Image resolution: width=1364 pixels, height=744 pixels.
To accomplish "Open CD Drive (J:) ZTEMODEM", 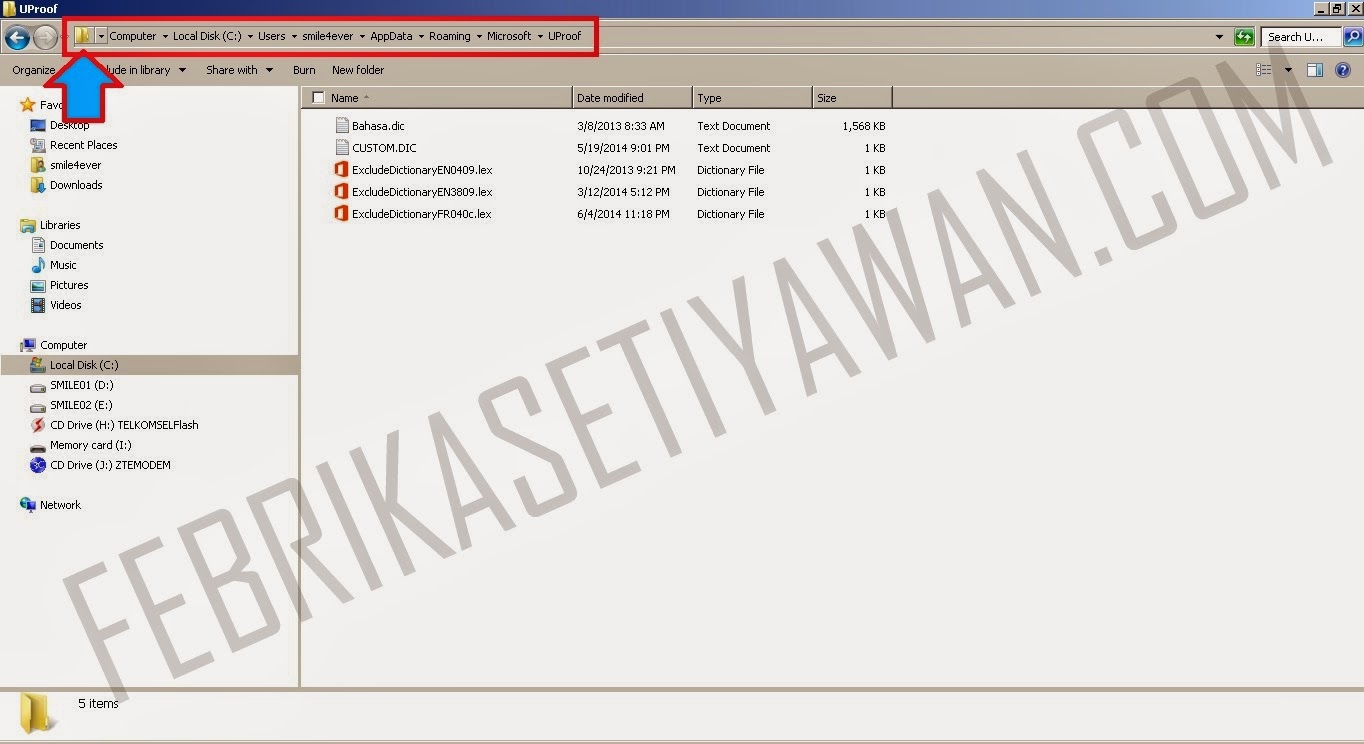I will click(x=110, y=465).
